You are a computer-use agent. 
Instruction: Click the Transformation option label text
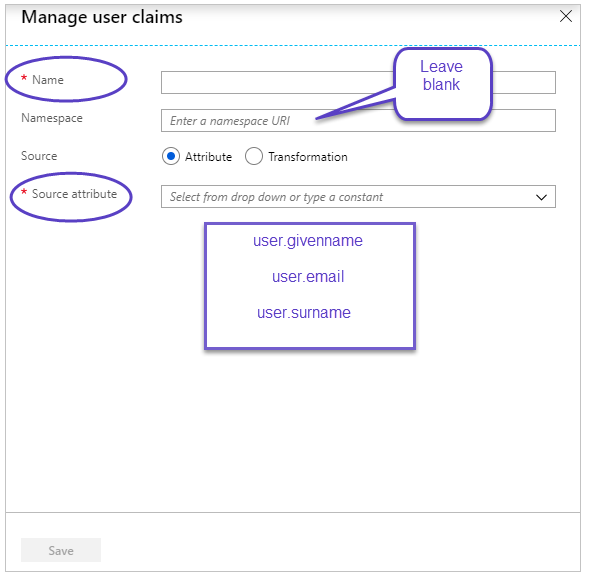(x=308, y=157)
